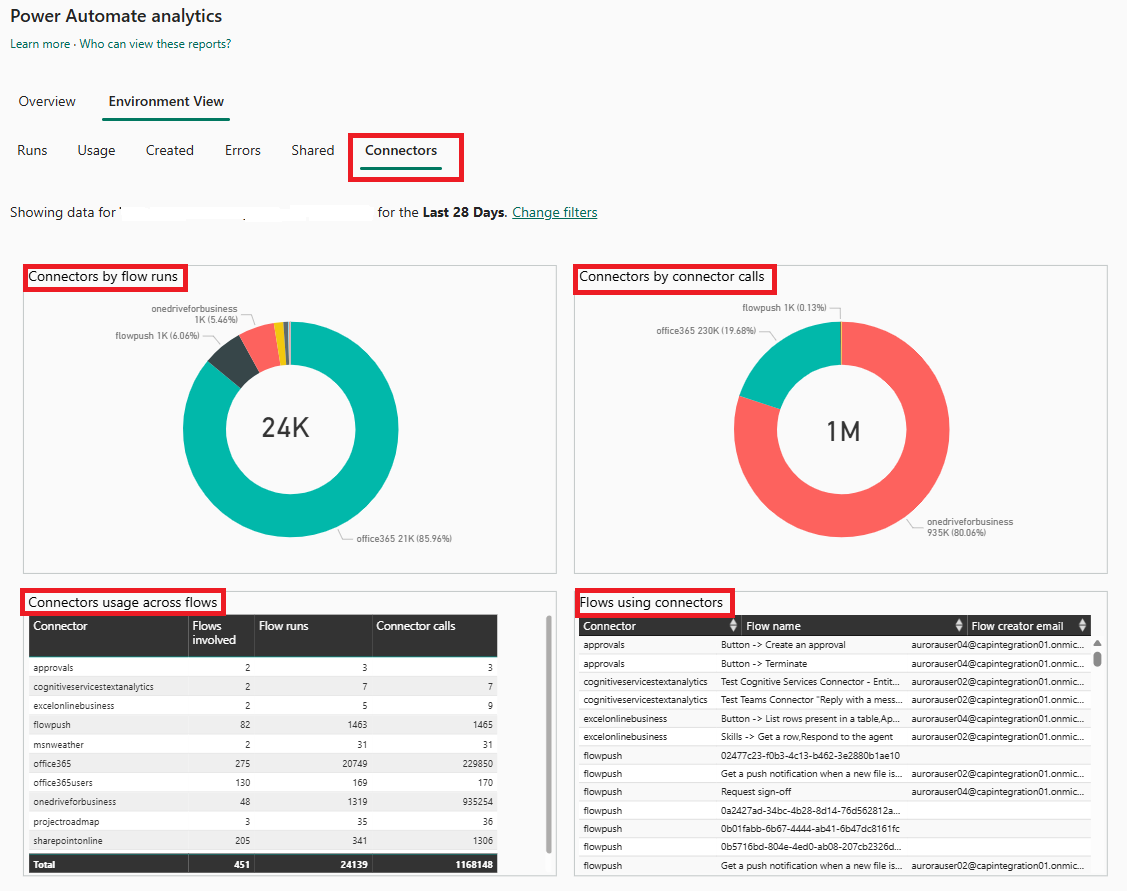The height and width of the screenshot is (891, 1127).
Task: Select the cognitiveservicestextanalytics row in usage table
Action: click(263, 687)
